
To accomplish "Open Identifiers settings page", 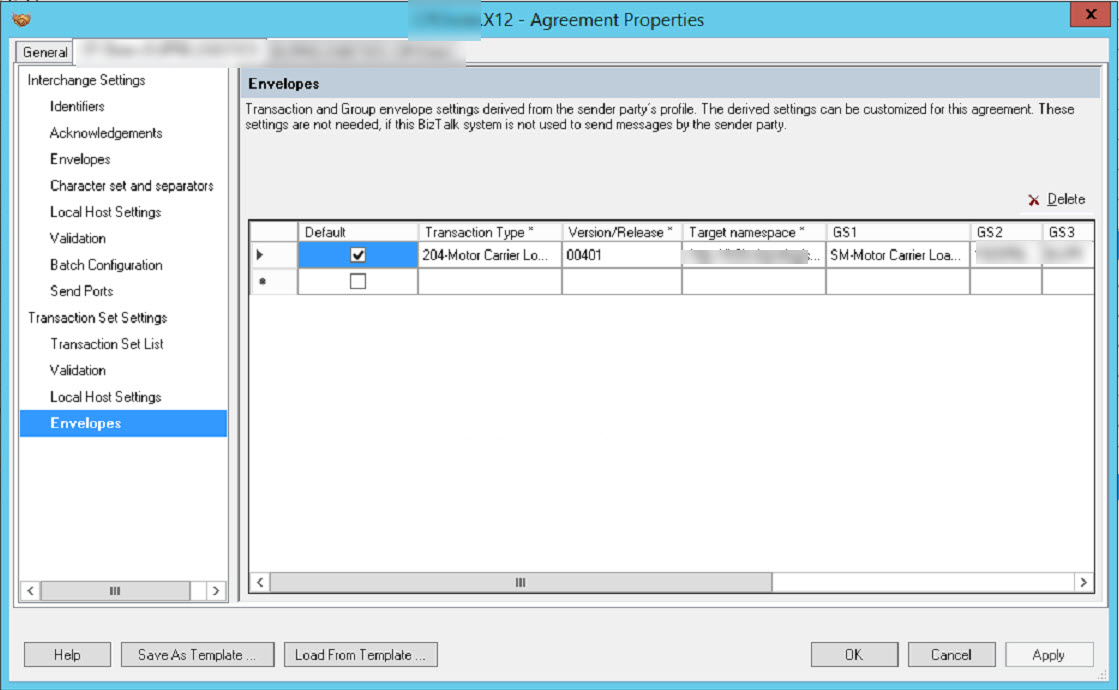I will [77, 106].
